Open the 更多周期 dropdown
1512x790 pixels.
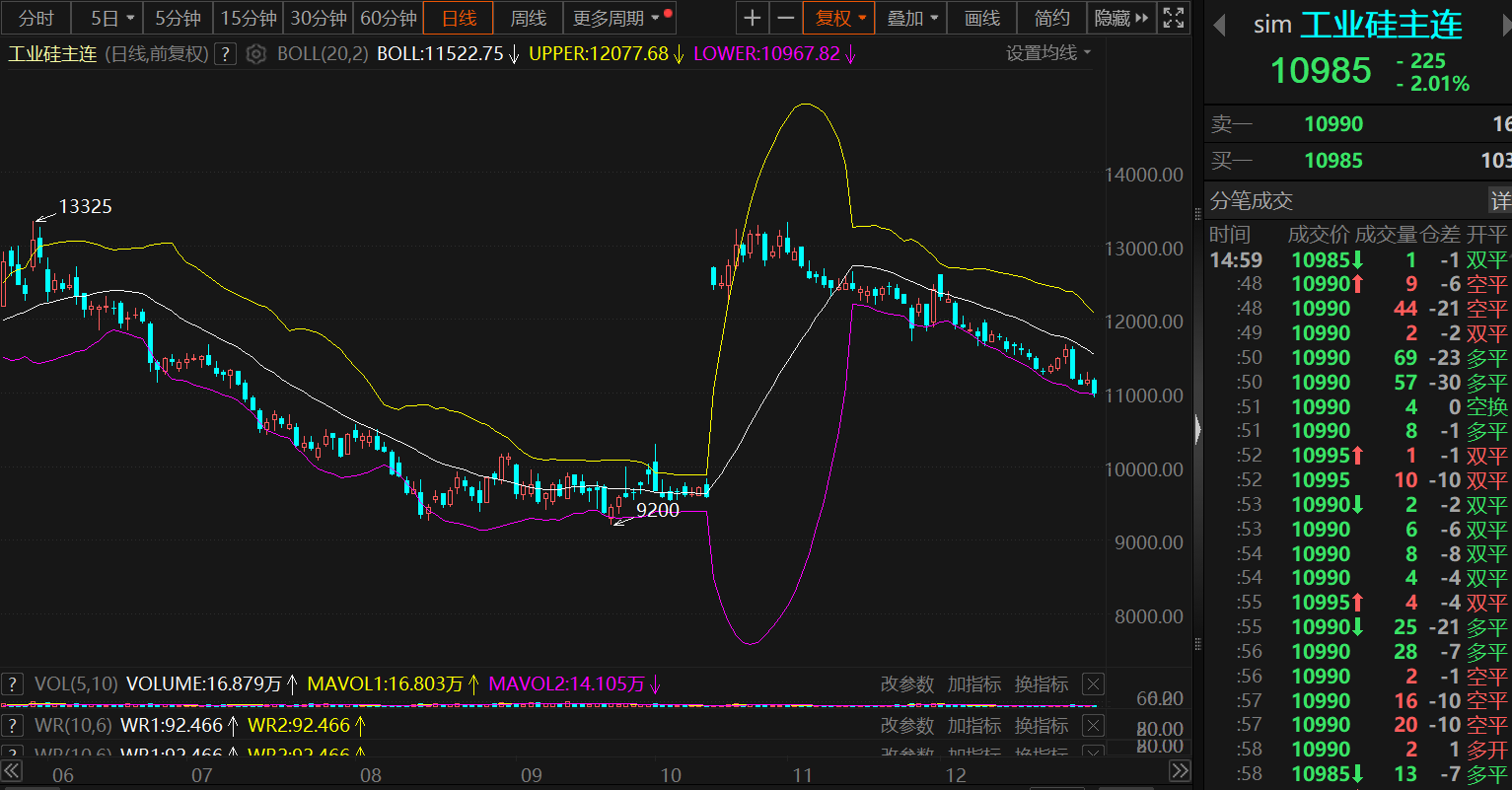617,18
